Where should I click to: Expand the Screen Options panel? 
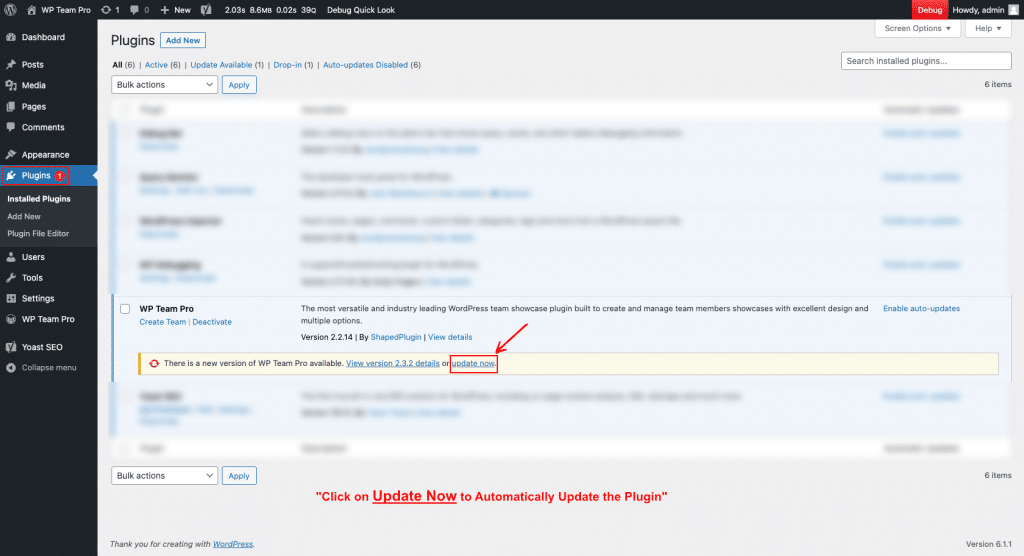coord(918,28)
